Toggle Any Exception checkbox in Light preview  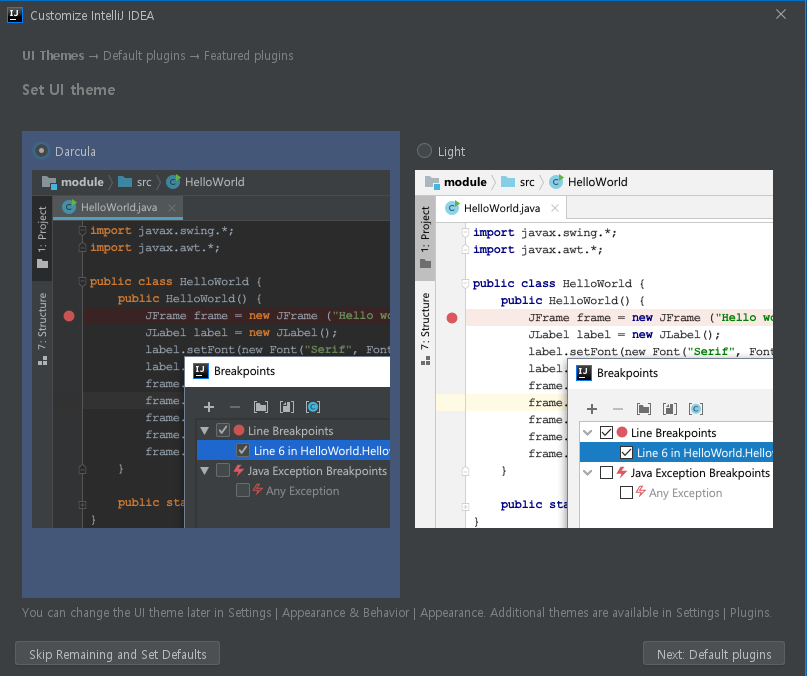(626, 493)
